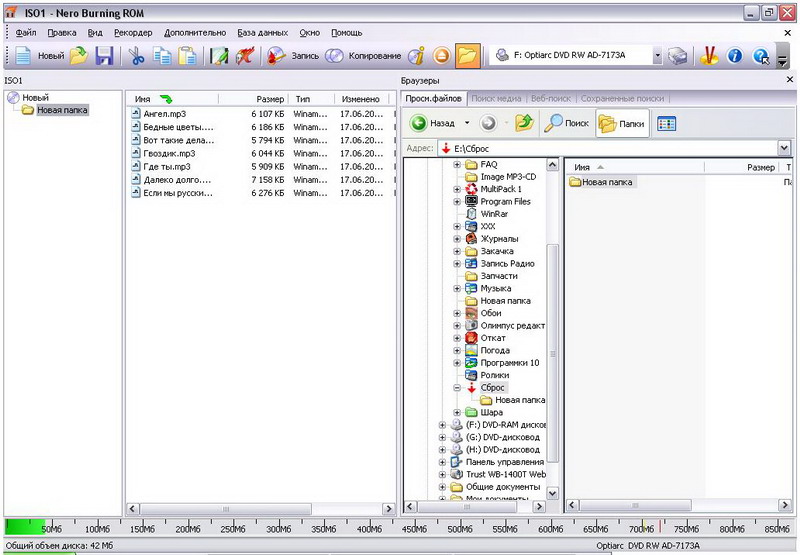
Task: Click the address field E:\Сброс
Action: coord(608,148)
